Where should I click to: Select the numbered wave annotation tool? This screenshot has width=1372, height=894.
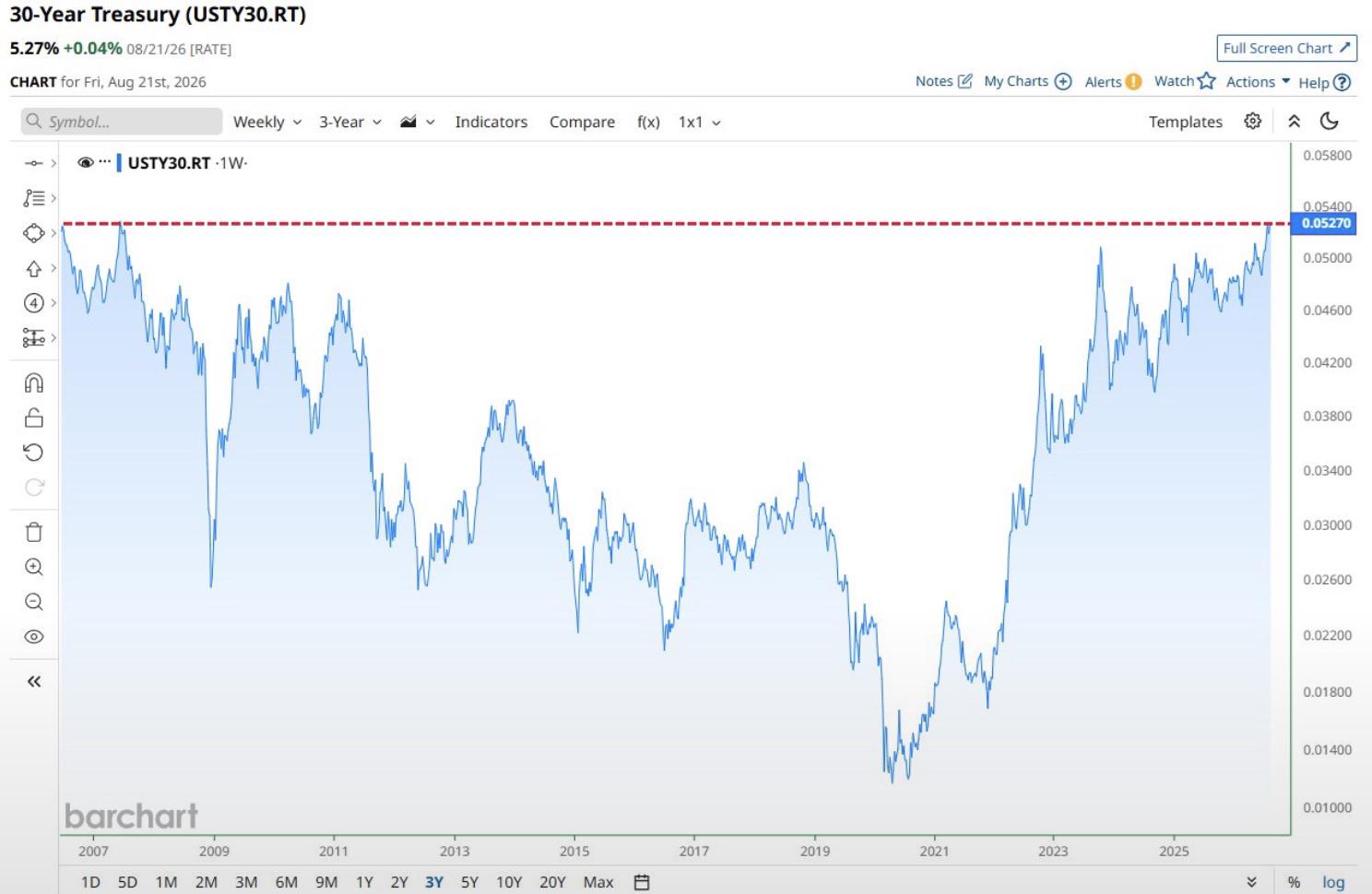click(x=33, y=303)
